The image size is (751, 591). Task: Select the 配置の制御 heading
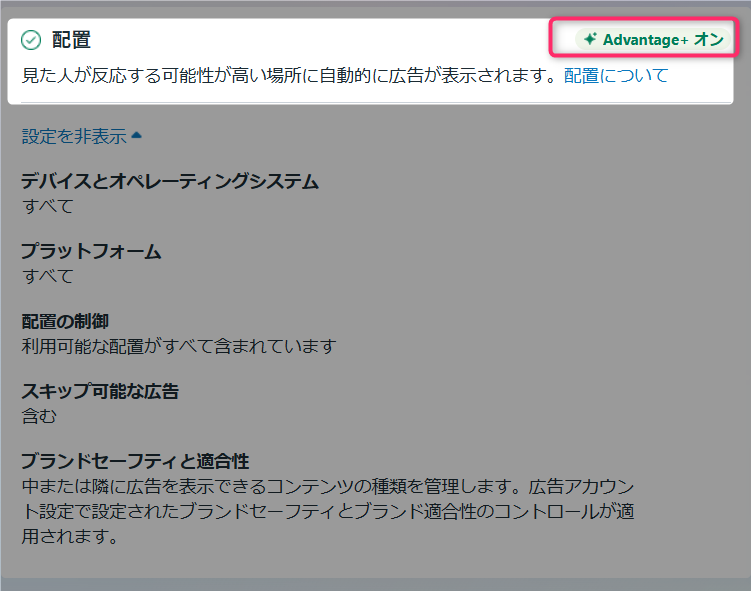click(65, 321)
